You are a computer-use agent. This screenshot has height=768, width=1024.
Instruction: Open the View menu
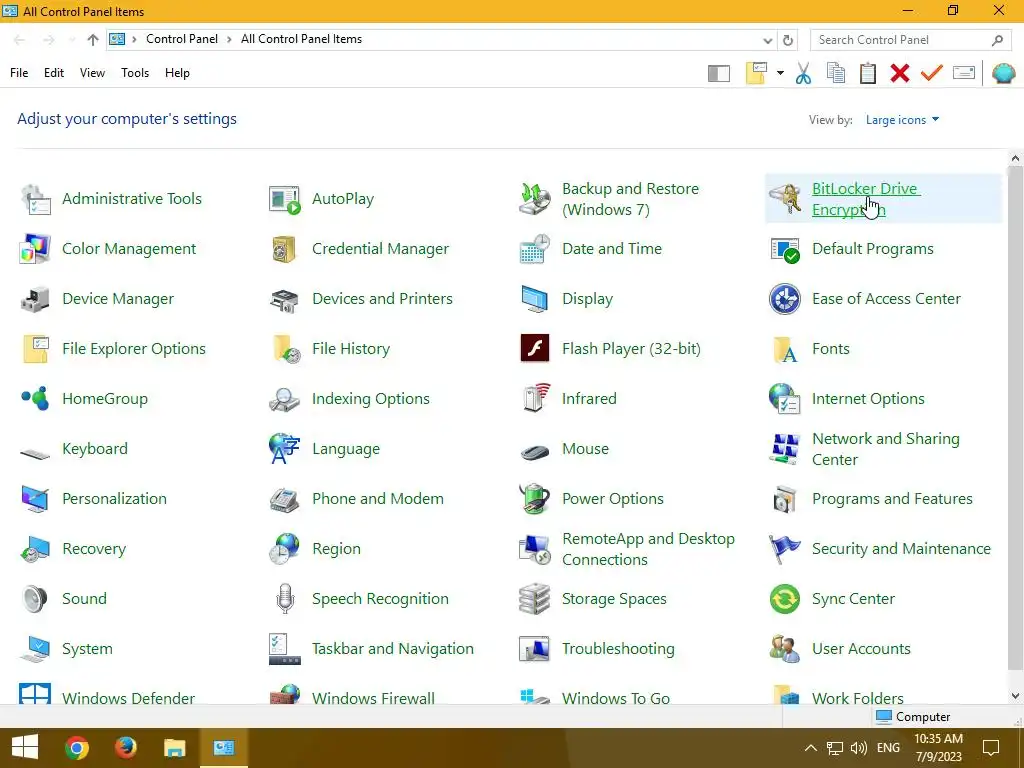92,73
